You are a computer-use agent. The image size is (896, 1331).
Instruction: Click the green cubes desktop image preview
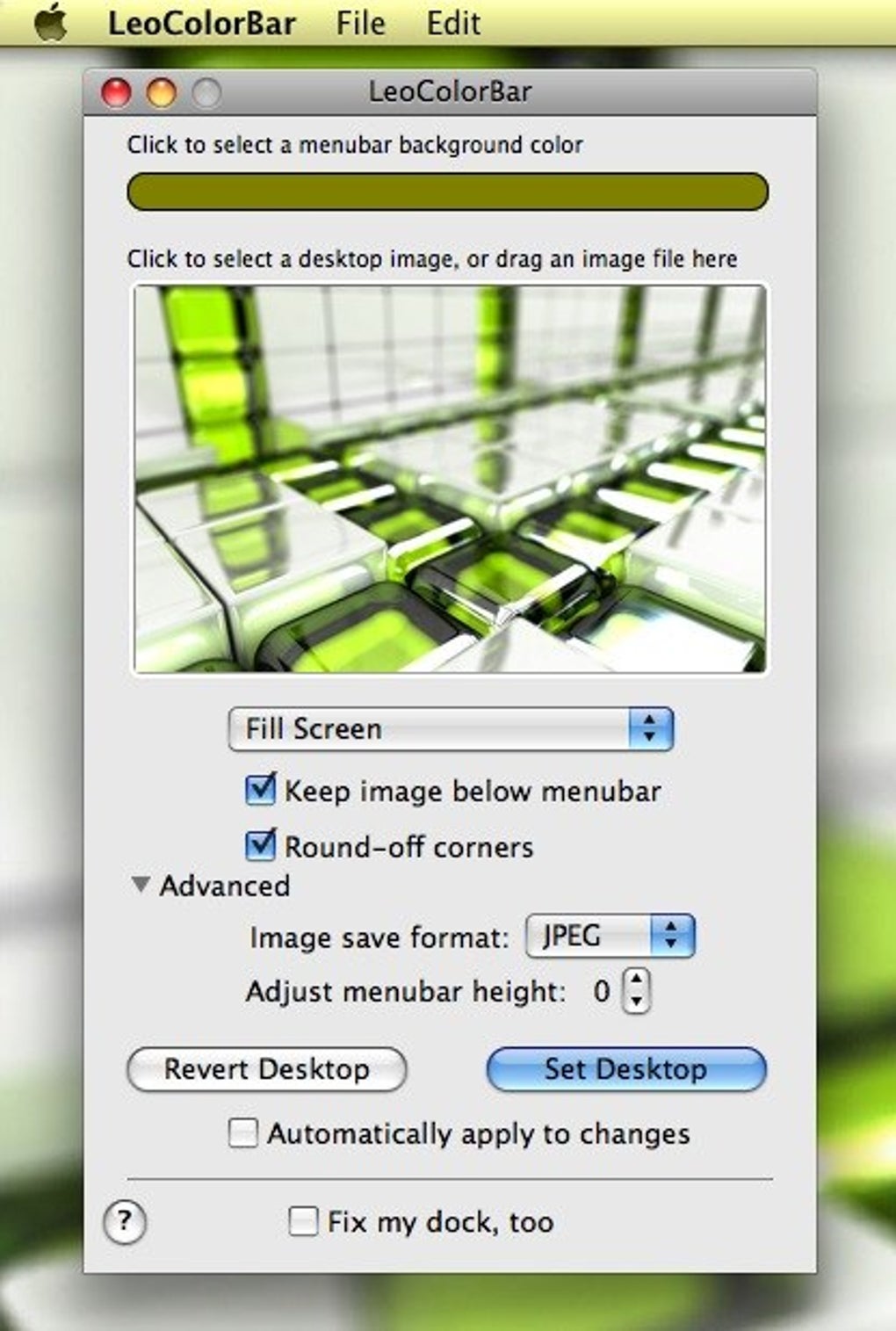click(449, 479)
